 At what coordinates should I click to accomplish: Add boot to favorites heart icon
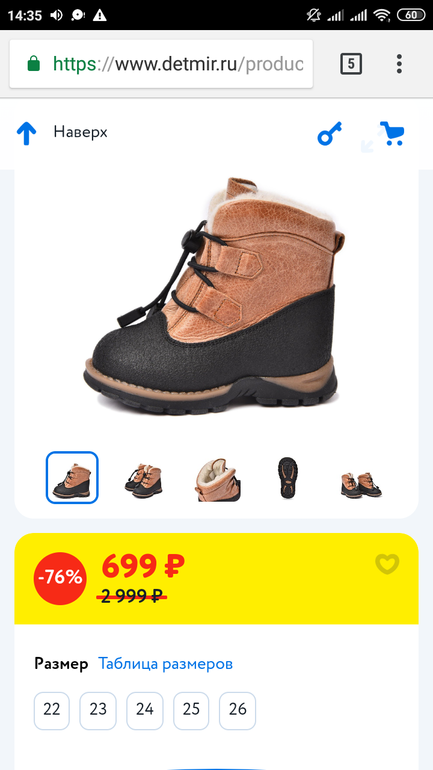(x=387, y=564)
